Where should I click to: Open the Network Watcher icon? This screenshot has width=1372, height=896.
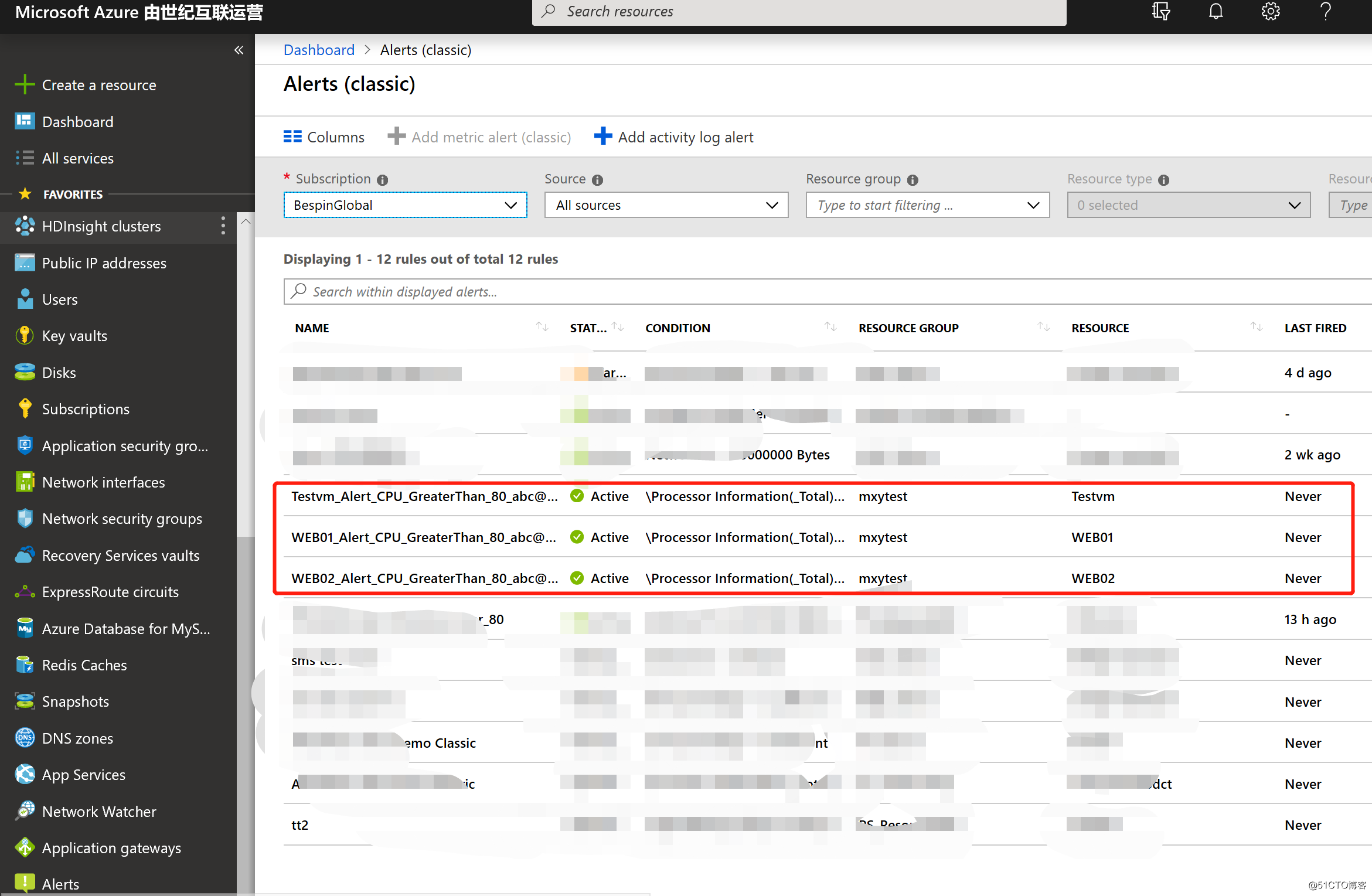[x=25, y=811]
